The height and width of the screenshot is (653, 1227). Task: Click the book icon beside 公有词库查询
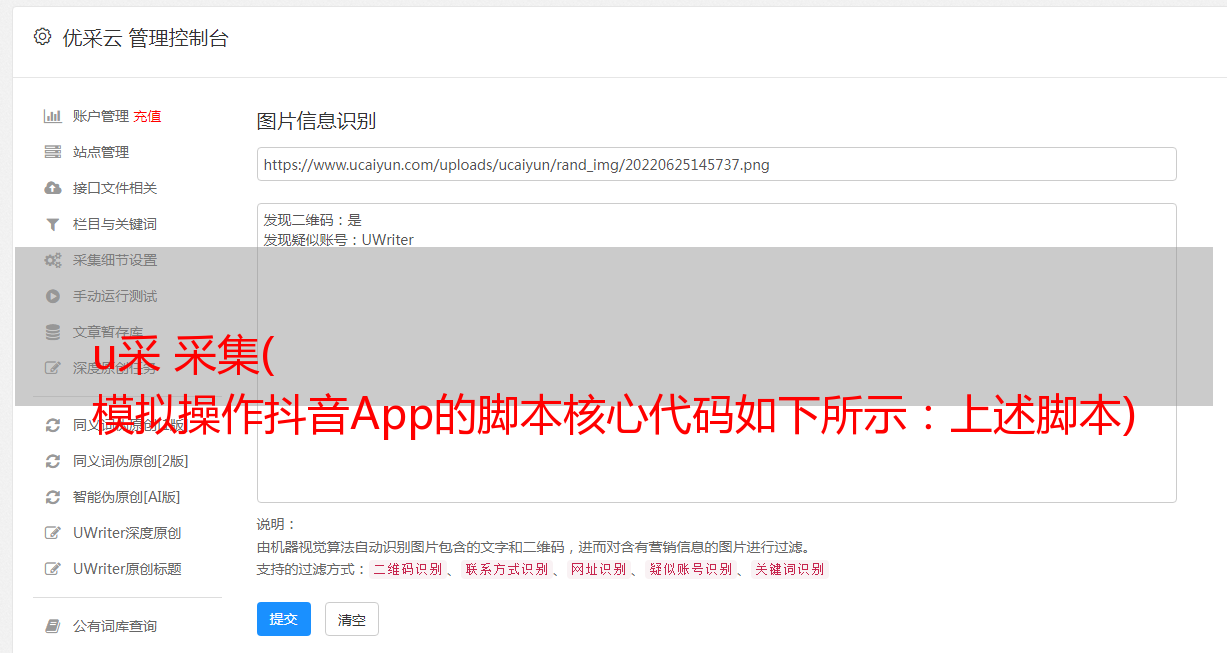[x=53, y=626]
